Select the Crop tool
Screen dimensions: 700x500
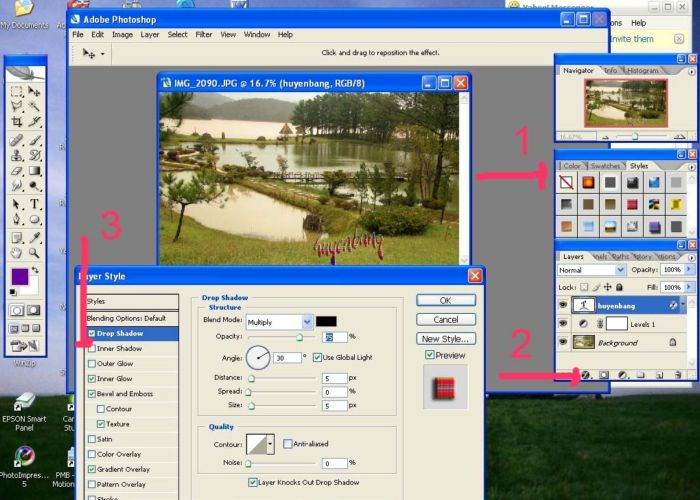coord(17,121)
